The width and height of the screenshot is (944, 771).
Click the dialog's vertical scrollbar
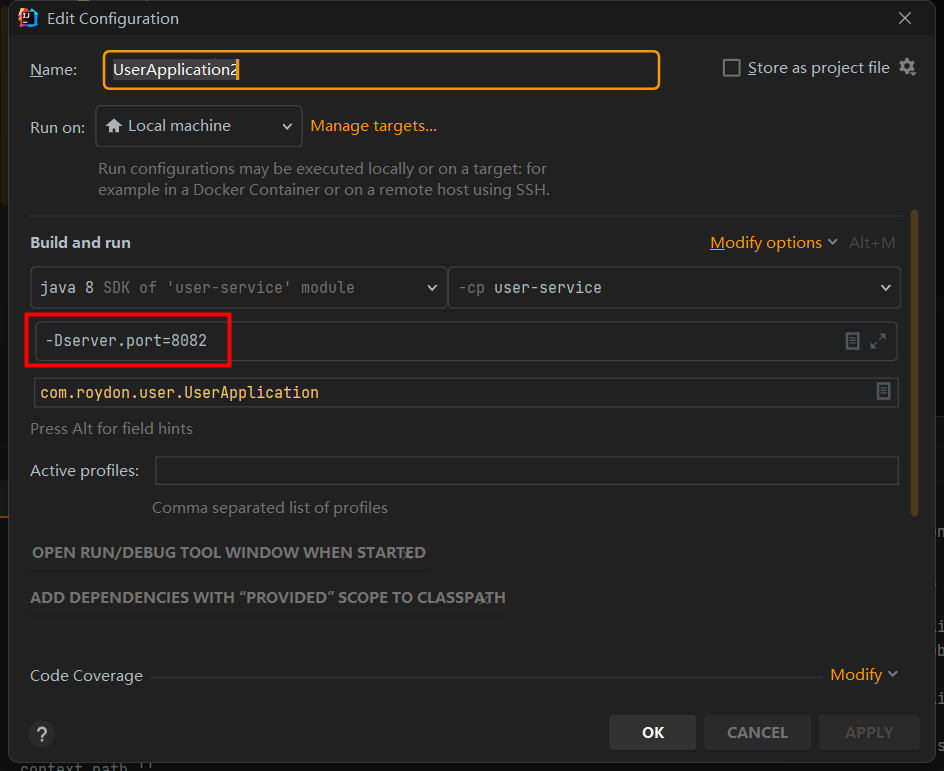click(914, 360)
